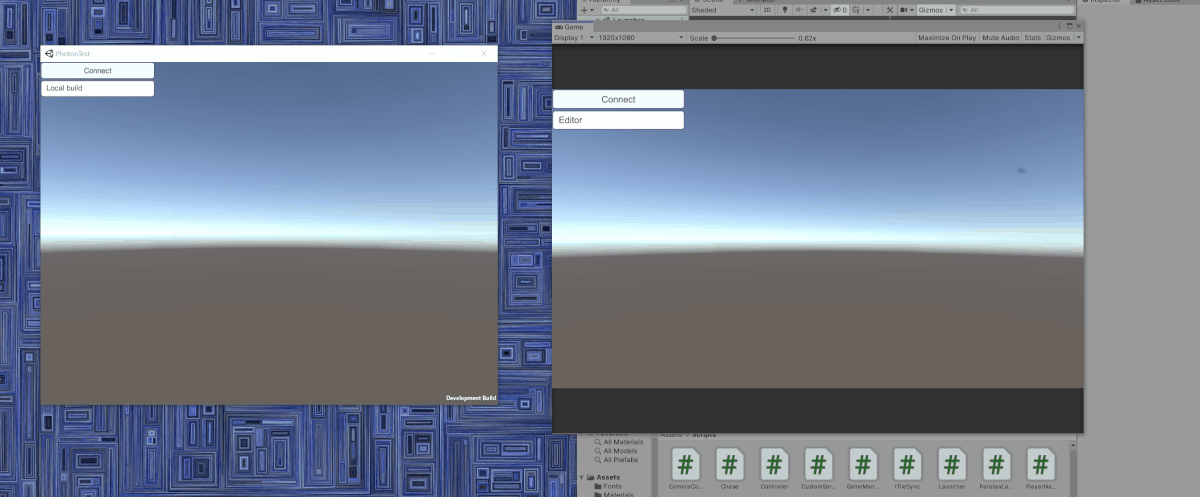Viewport: 1200px width, 497px height.
Task: Open the Shaded draw mode dropdown
Action: point(723,10)
